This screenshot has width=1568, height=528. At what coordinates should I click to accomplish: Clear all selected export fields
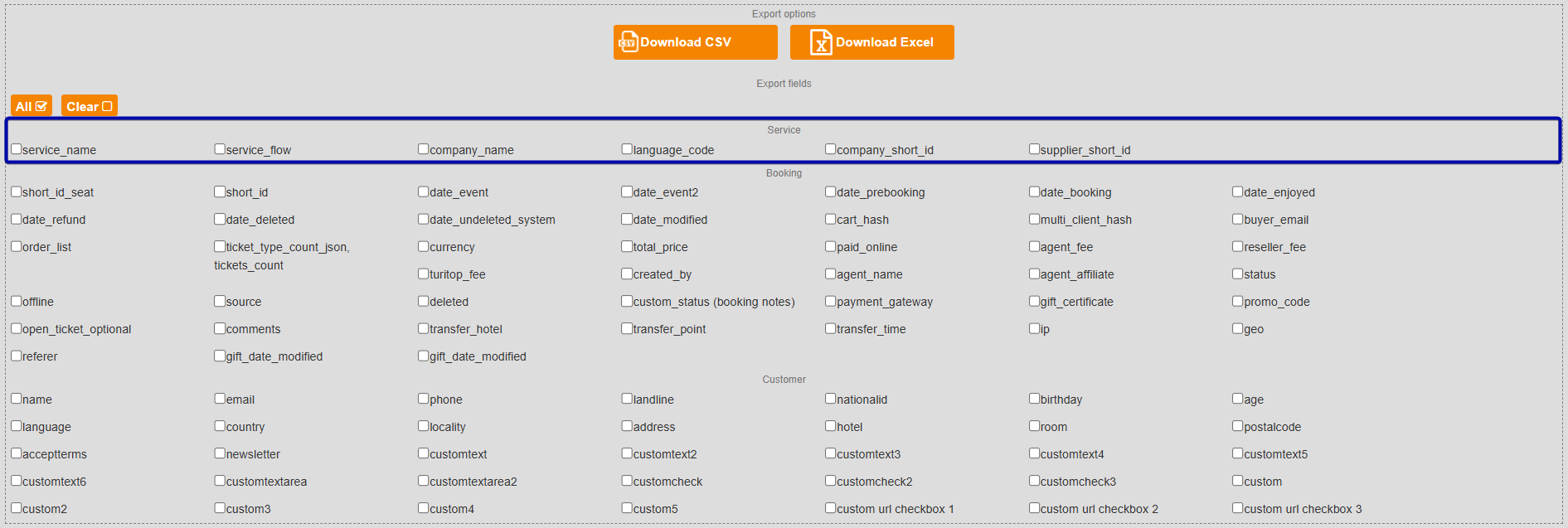[89, 106]
